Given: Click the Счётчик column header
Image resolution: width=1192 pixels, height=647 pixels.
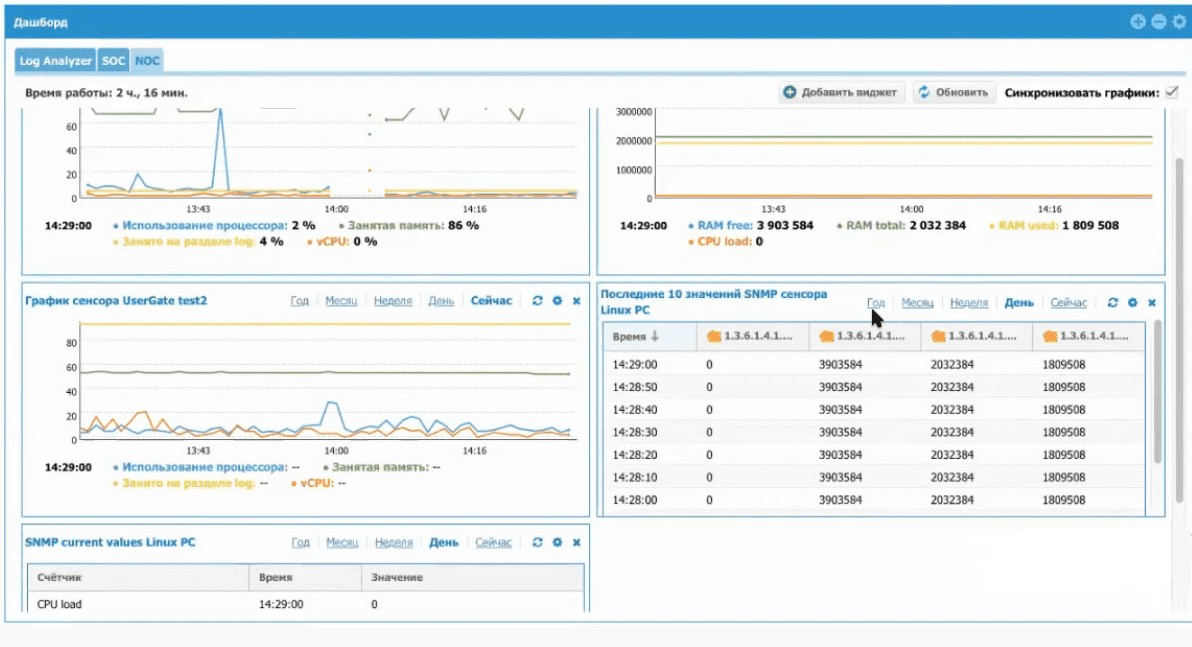Looking at the screenshot, I should (x=57, y=577).
